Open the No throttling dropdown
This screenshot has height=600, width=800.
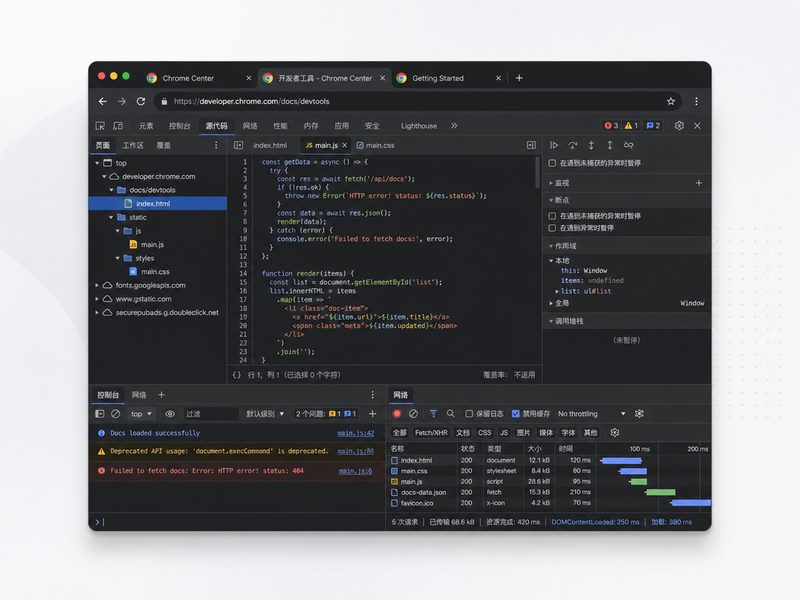pyautogui.click(x=591, y=414)
